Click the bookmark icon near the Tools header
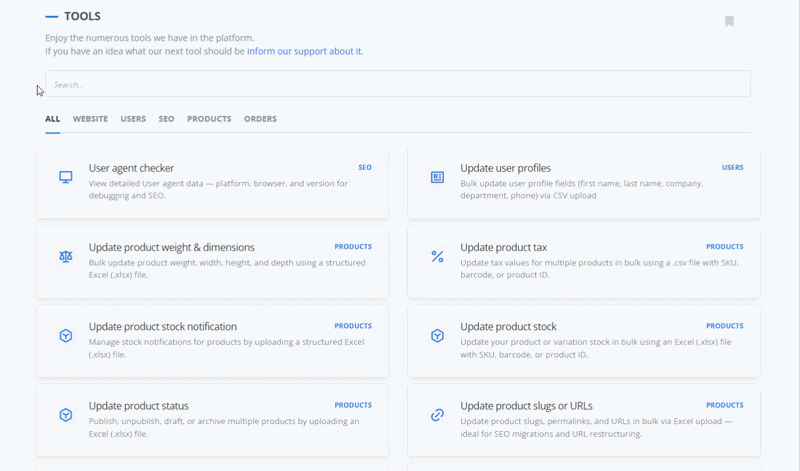Screen dimensions: 800x471 pos(729,21)
